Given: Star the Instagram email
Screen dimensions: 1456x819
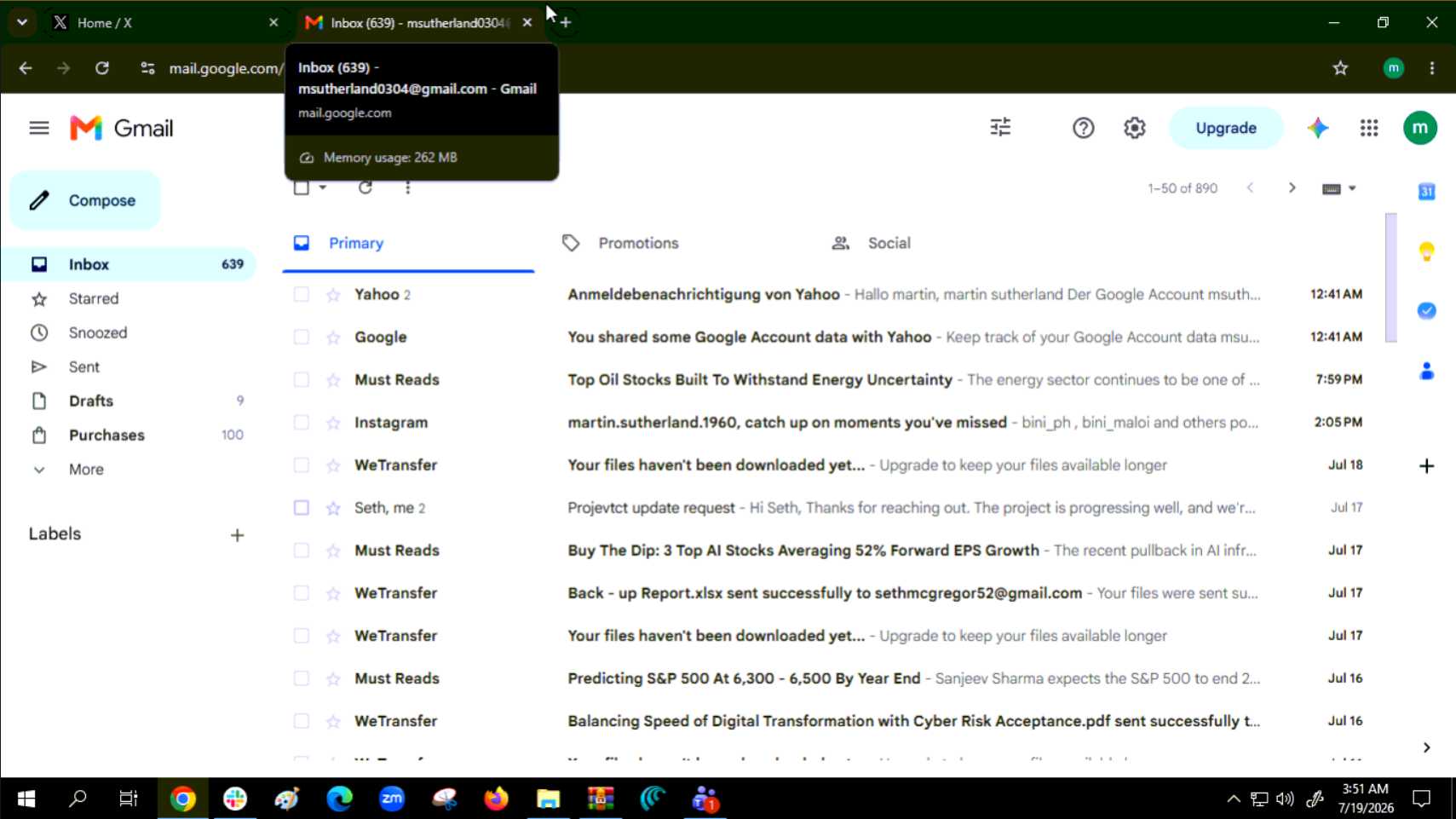Looking at the screenshot, I should (333, 423).
